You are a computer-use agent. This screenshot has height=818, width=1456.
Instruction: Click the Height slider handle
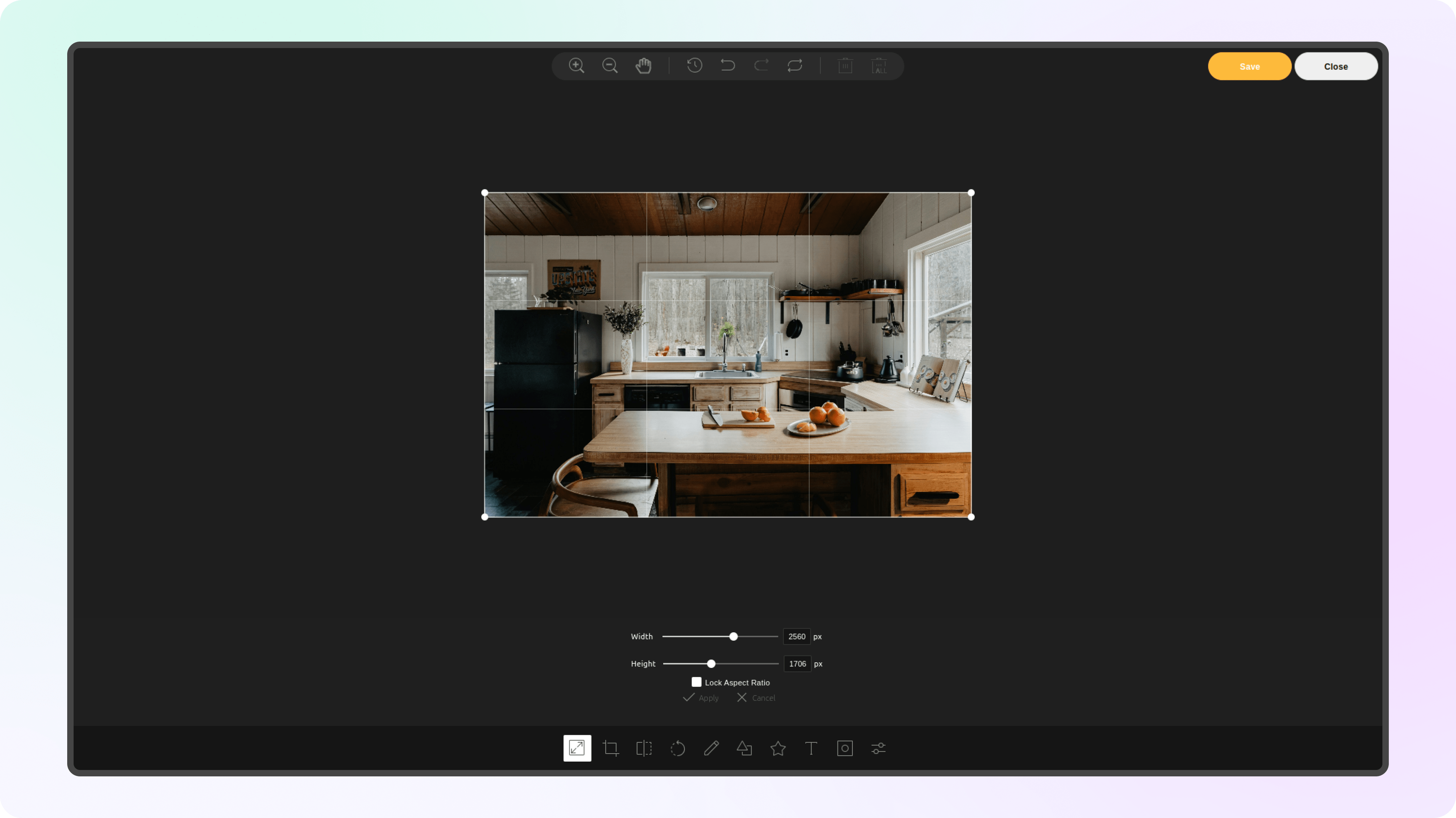[711, 664]
